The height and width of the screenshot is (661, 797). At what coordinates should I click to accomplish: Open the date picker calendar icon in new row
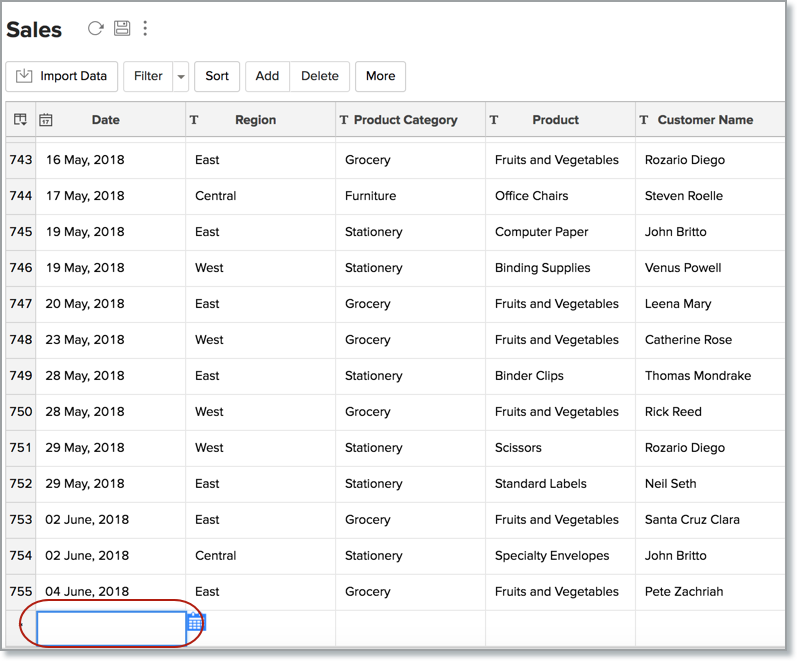[x=196, y=623]
